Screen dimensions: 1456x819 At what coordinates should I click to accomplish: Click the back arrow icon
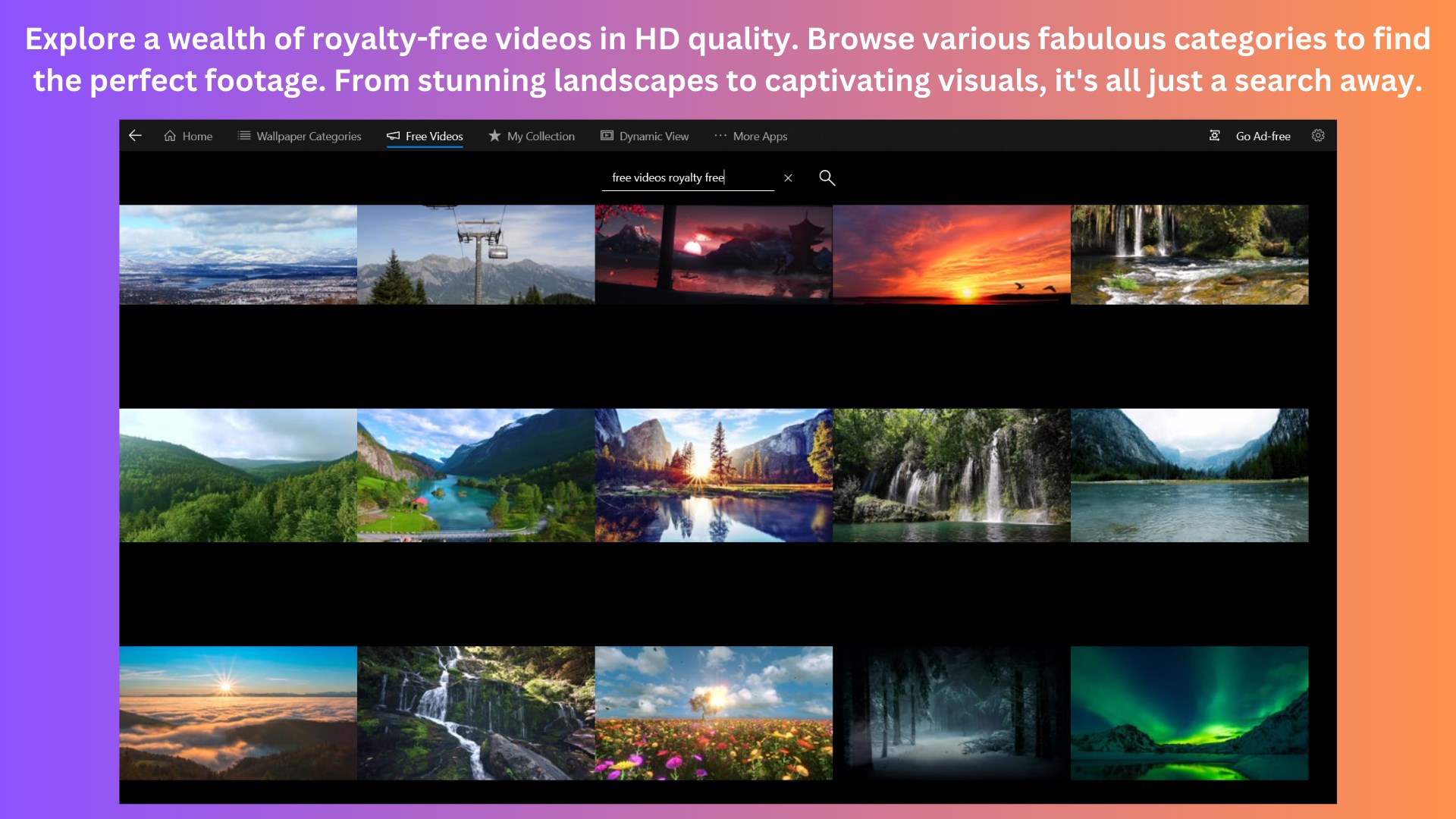tap(135, 136)
